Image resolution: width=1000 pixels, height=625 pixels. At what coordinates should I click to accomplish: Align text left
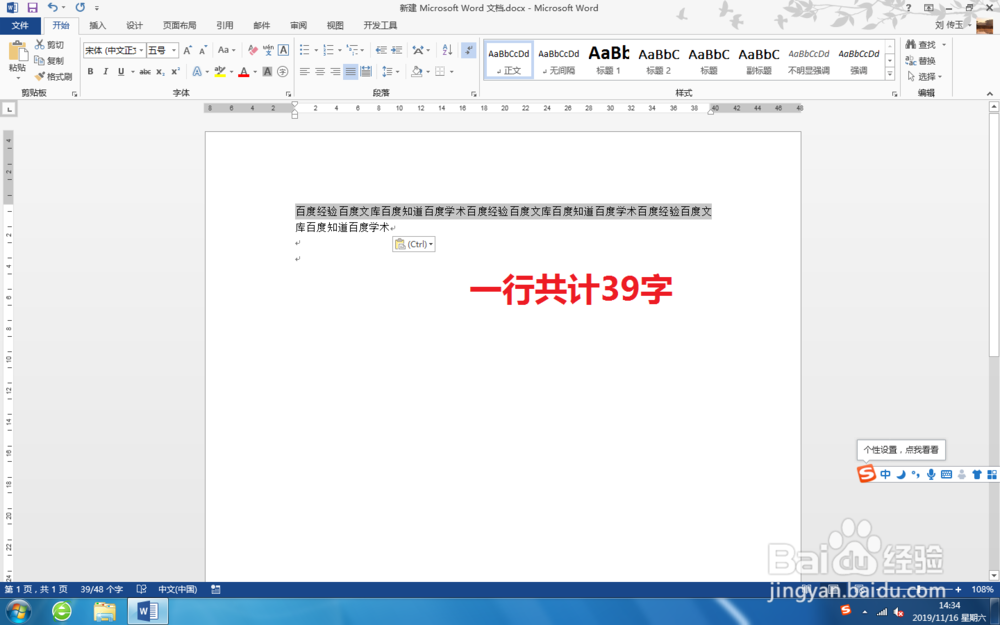pos(304,71)
